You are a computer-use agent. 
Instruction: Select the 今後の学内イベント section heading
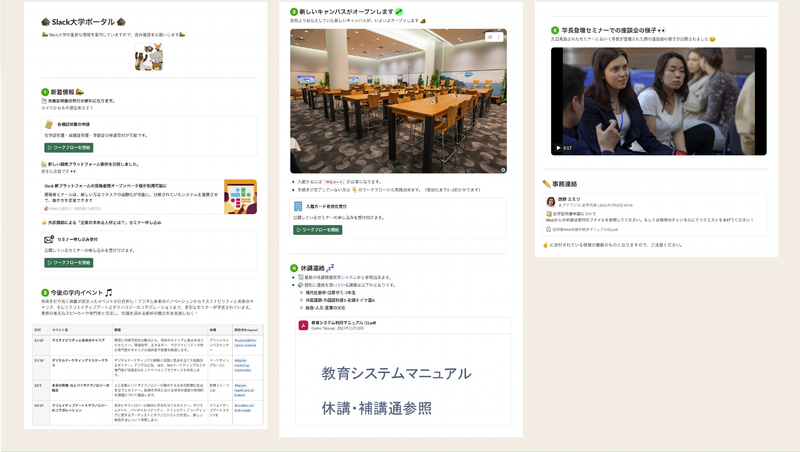coord(77,293)
